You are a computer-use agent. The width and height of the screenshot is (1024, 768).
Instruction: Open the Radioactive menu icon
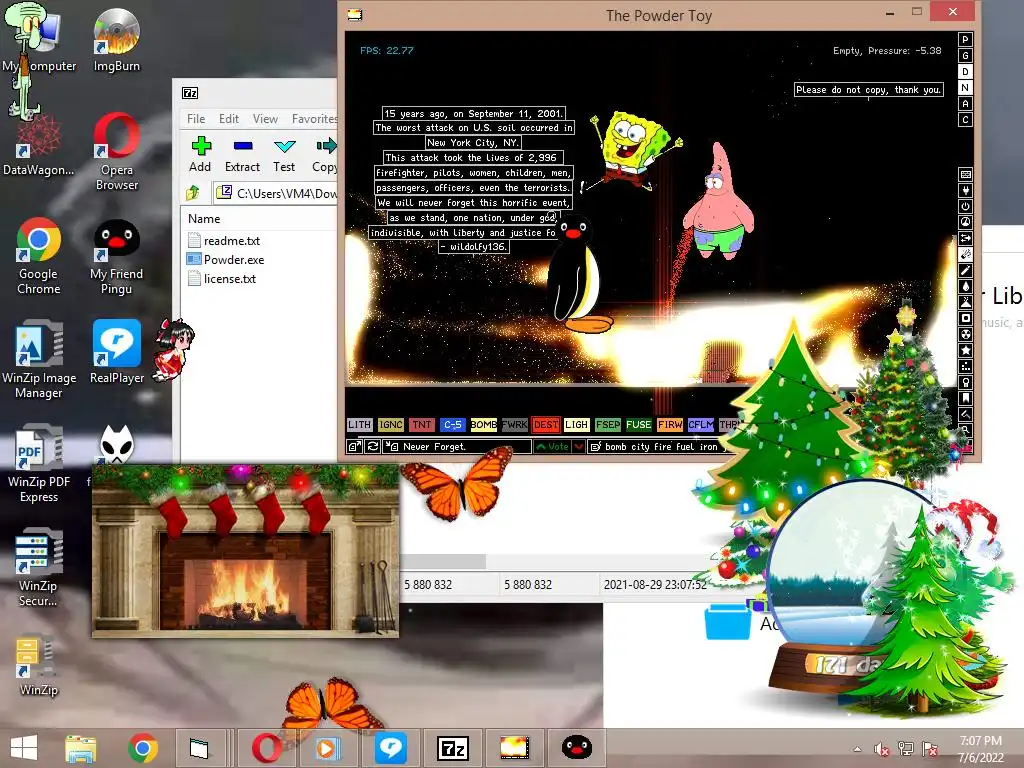click(965, 334)
